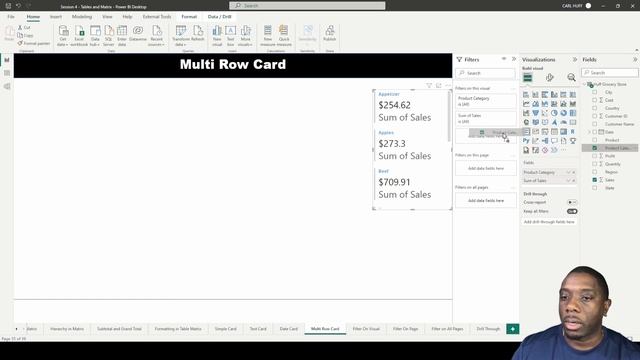Check the Country field
640x360 pixels.
point(595,108)
